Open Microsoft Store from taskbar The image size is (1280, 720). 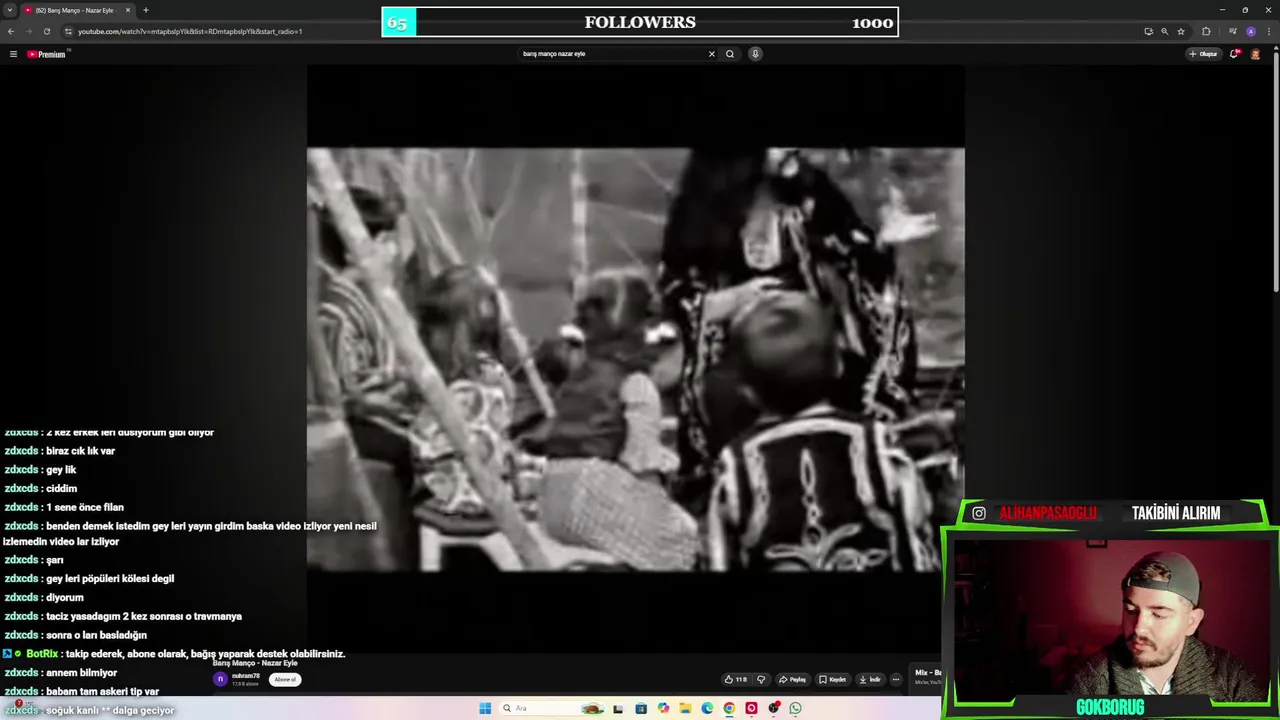point(641,708)
